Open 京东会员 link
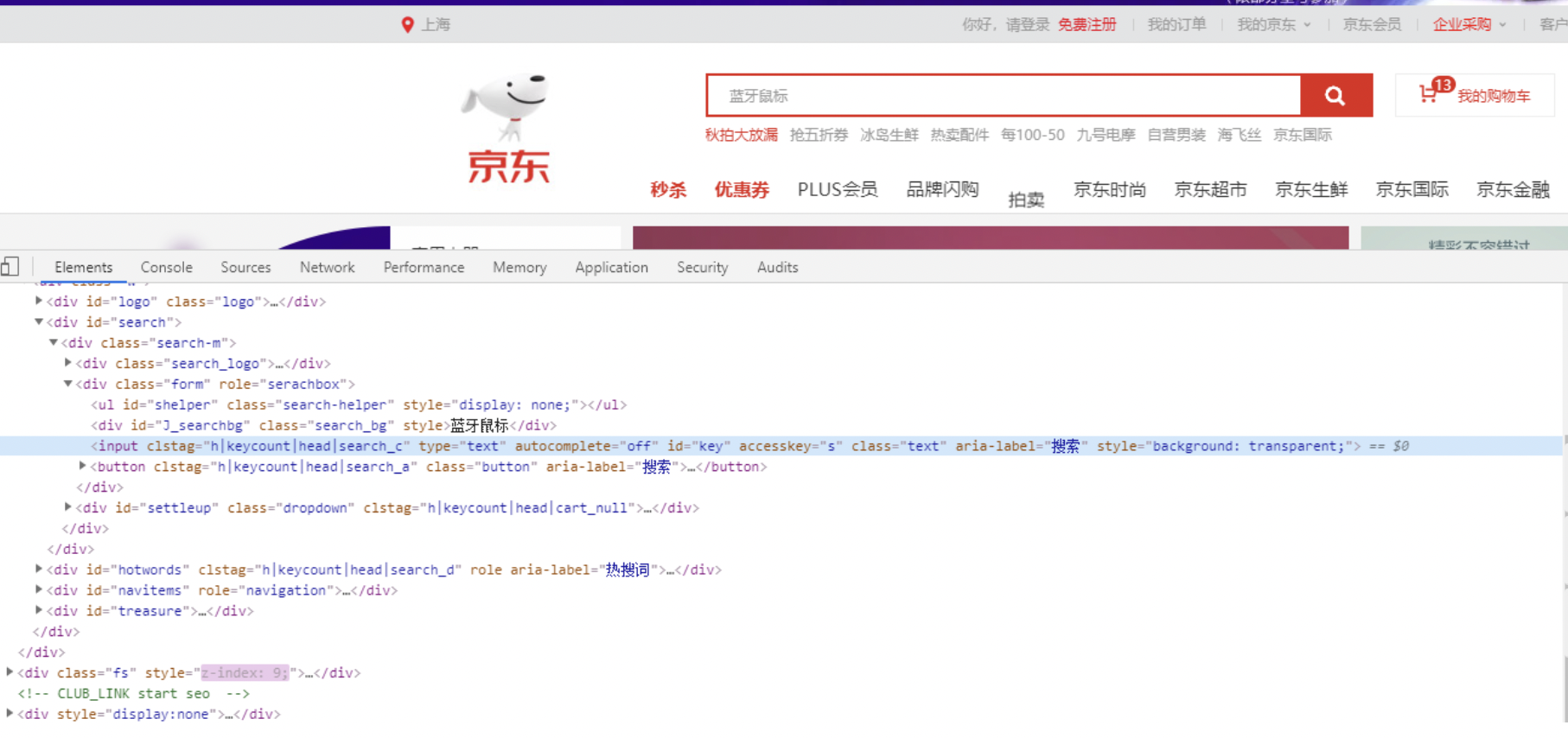Image resolution: width=1568 pixels, height=738 pixels. [1372, 25]
